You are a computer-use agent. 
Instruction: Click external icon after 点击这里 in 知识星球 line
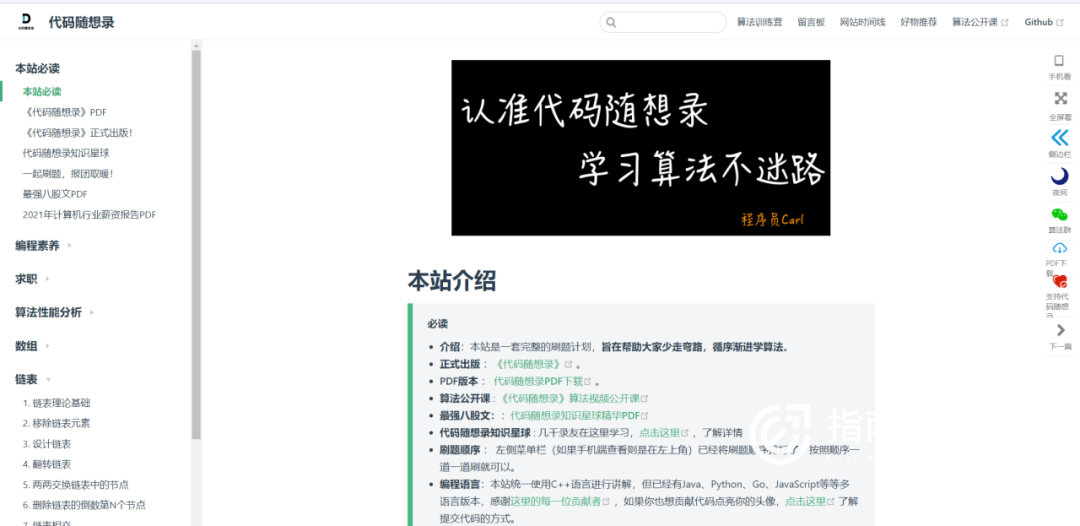pos(685,433)
